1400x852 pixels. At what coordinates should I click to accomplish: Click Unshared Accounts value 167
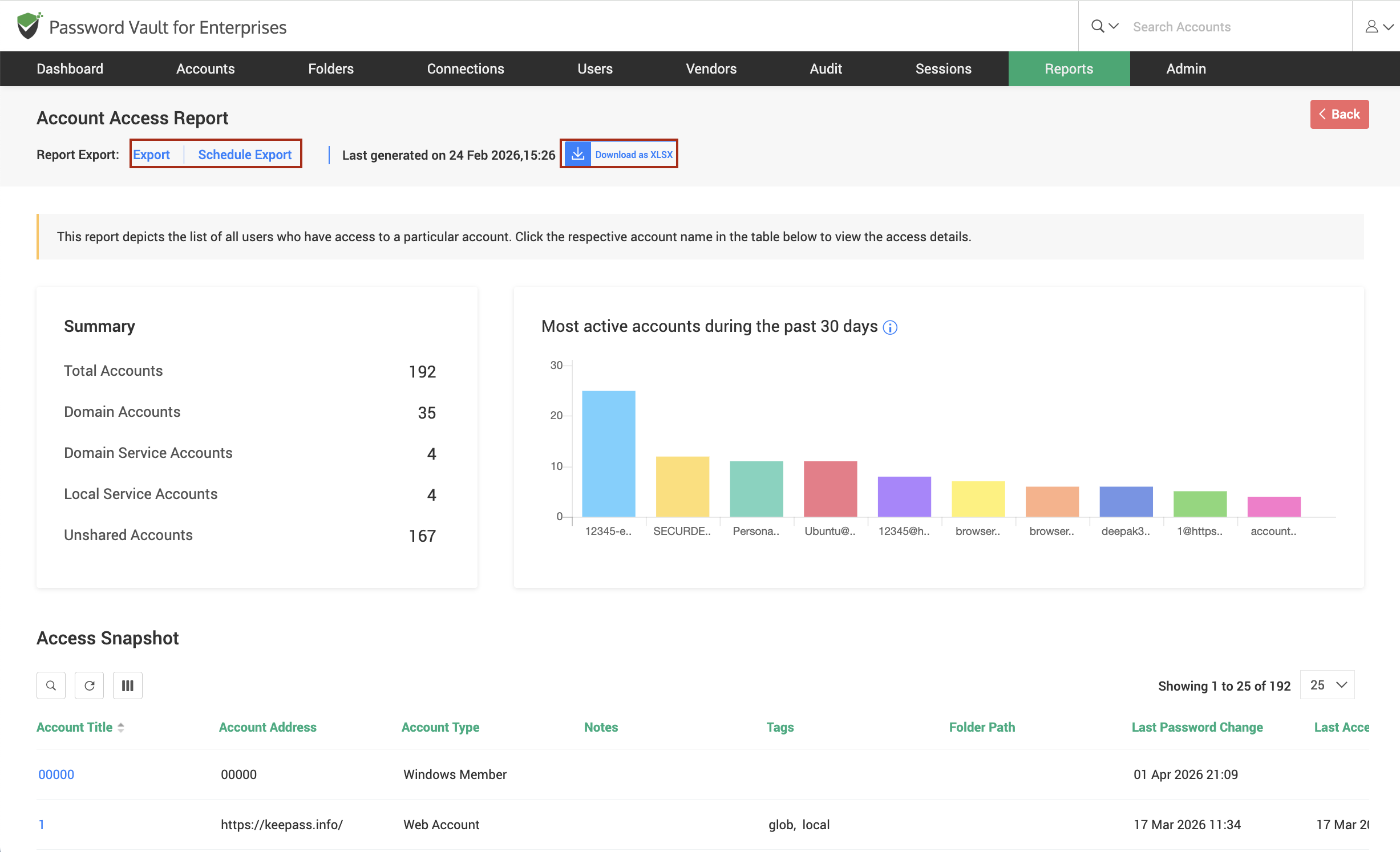coord(422,536)
